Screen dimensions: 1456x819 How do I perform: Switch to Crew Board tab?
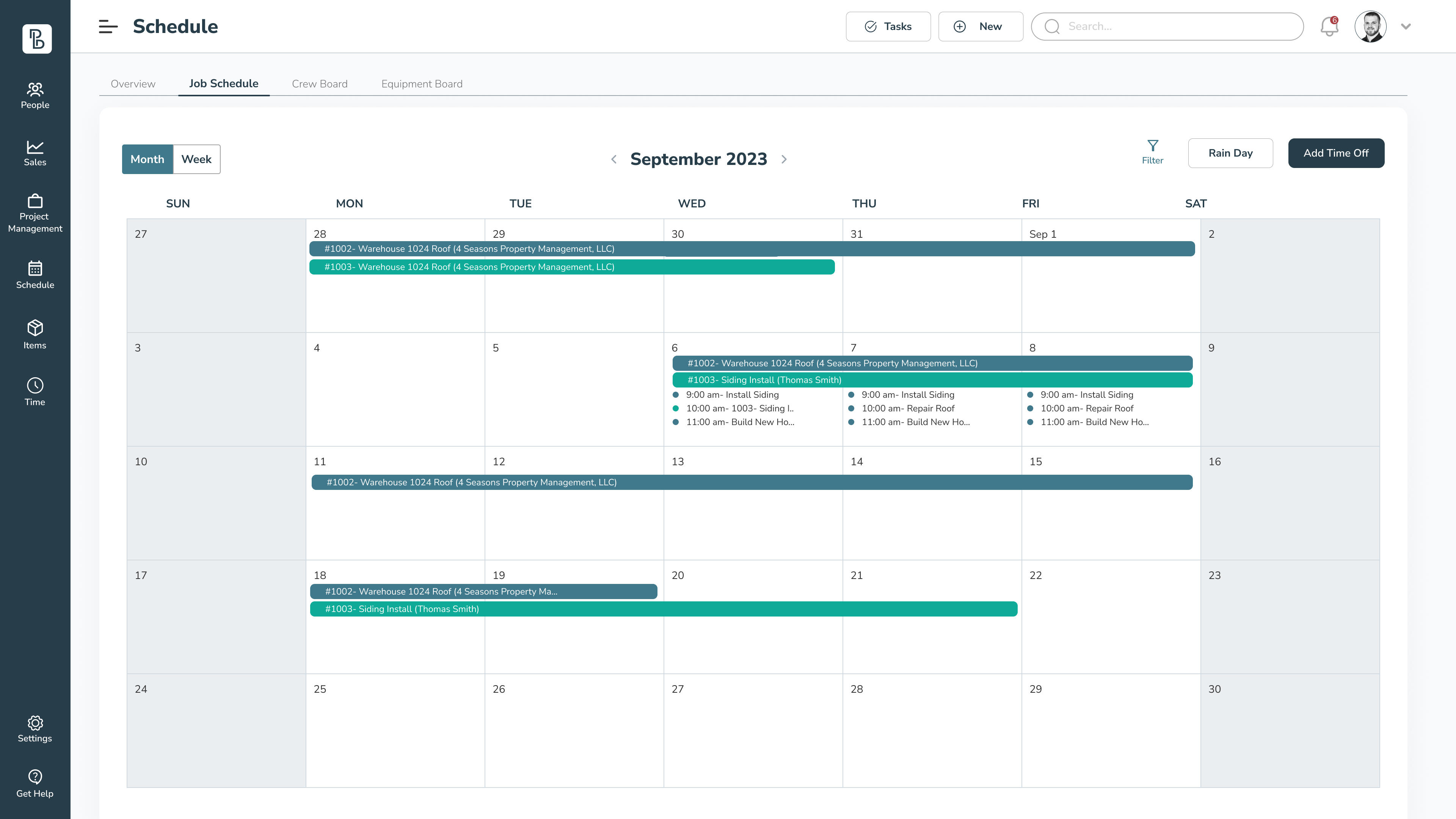(319, 84)
